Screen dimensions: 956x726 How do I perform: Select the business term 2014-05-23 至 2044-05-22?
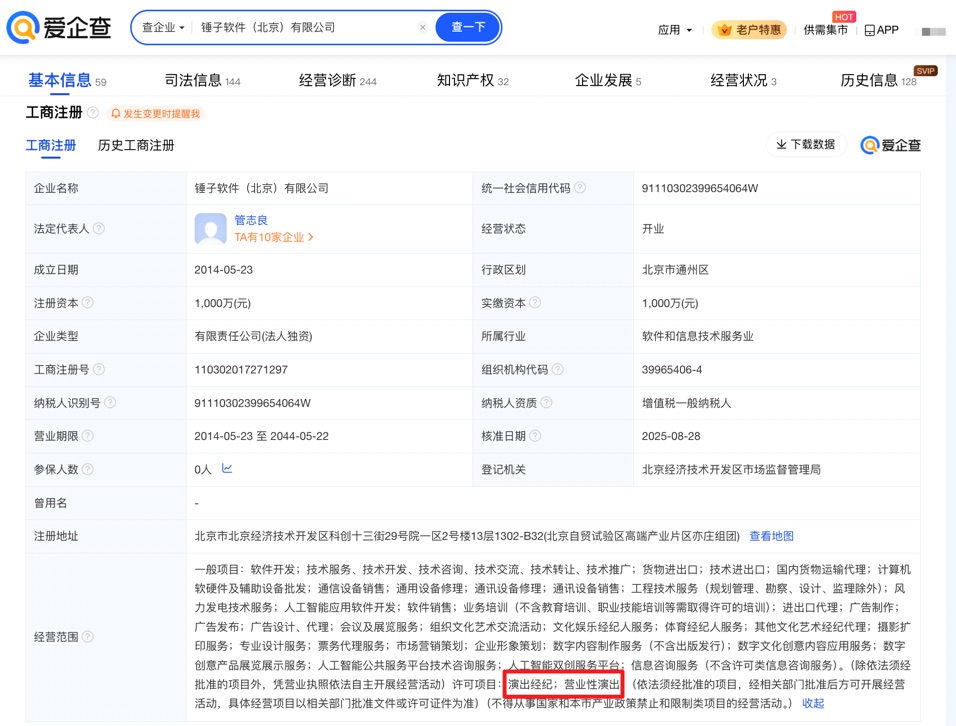coord(262,436)
